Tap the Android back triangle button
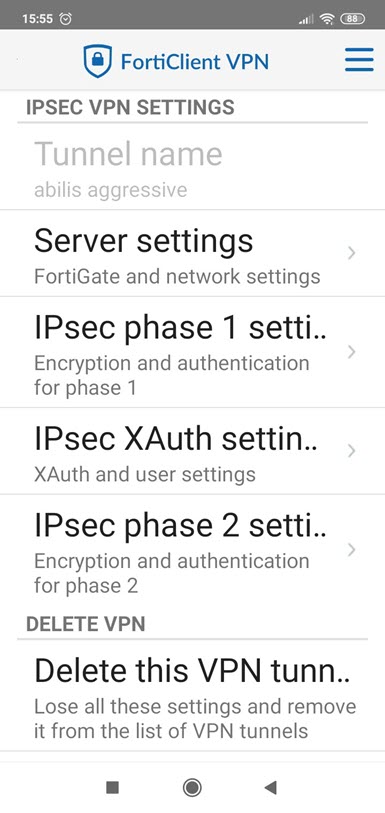 coord(270,788)
